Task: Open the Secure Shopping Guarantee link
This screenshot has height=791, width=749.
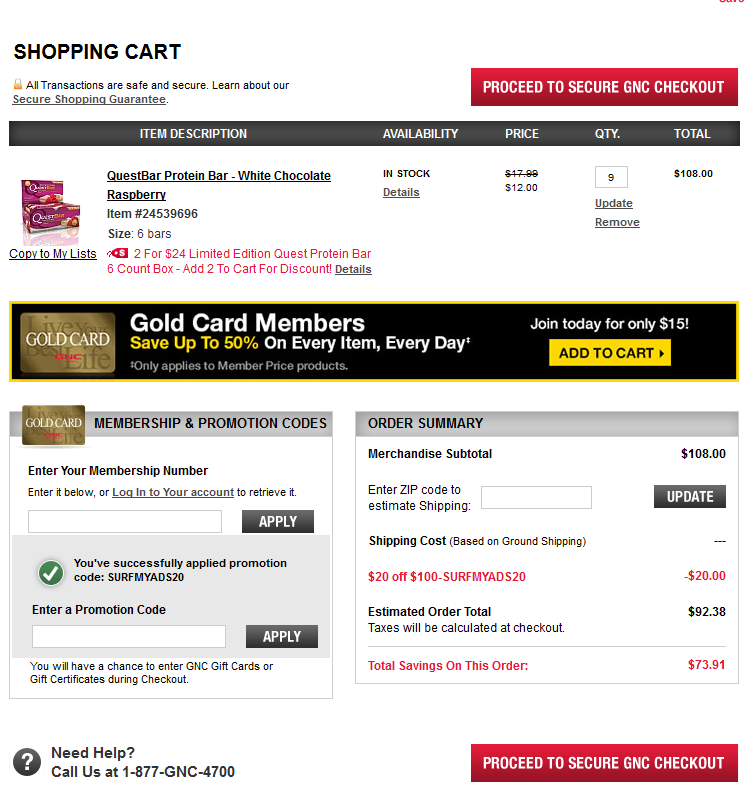Action: (89, 99)
